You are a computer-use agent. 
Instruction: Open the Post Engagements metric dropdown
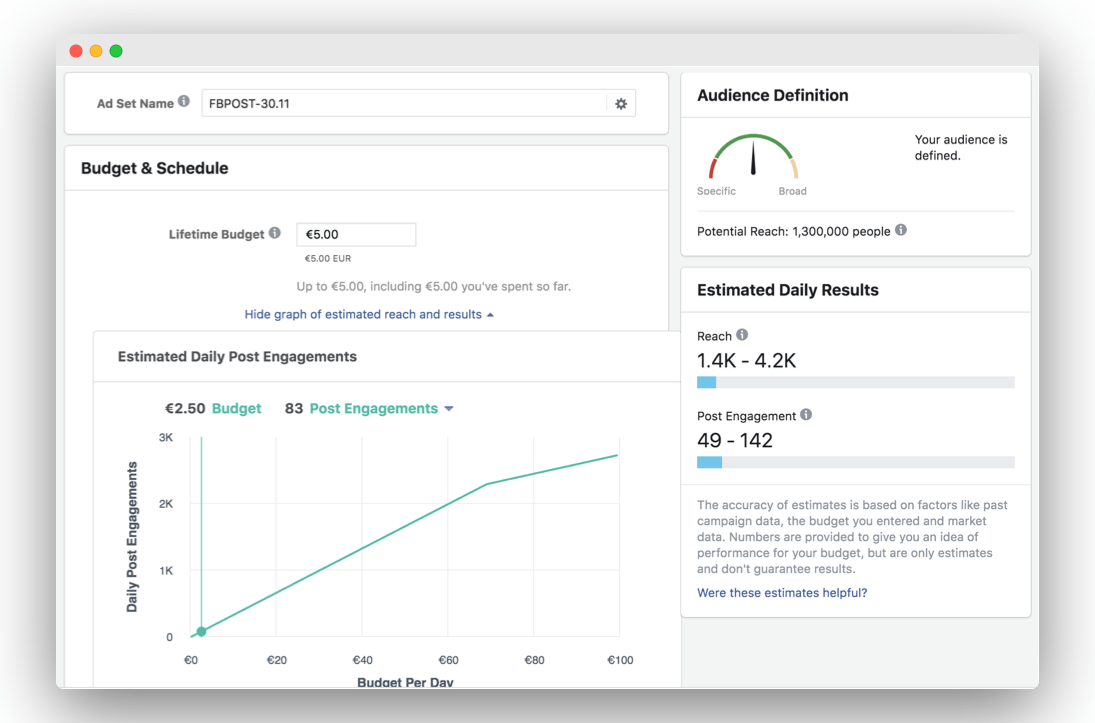[381, 409]
